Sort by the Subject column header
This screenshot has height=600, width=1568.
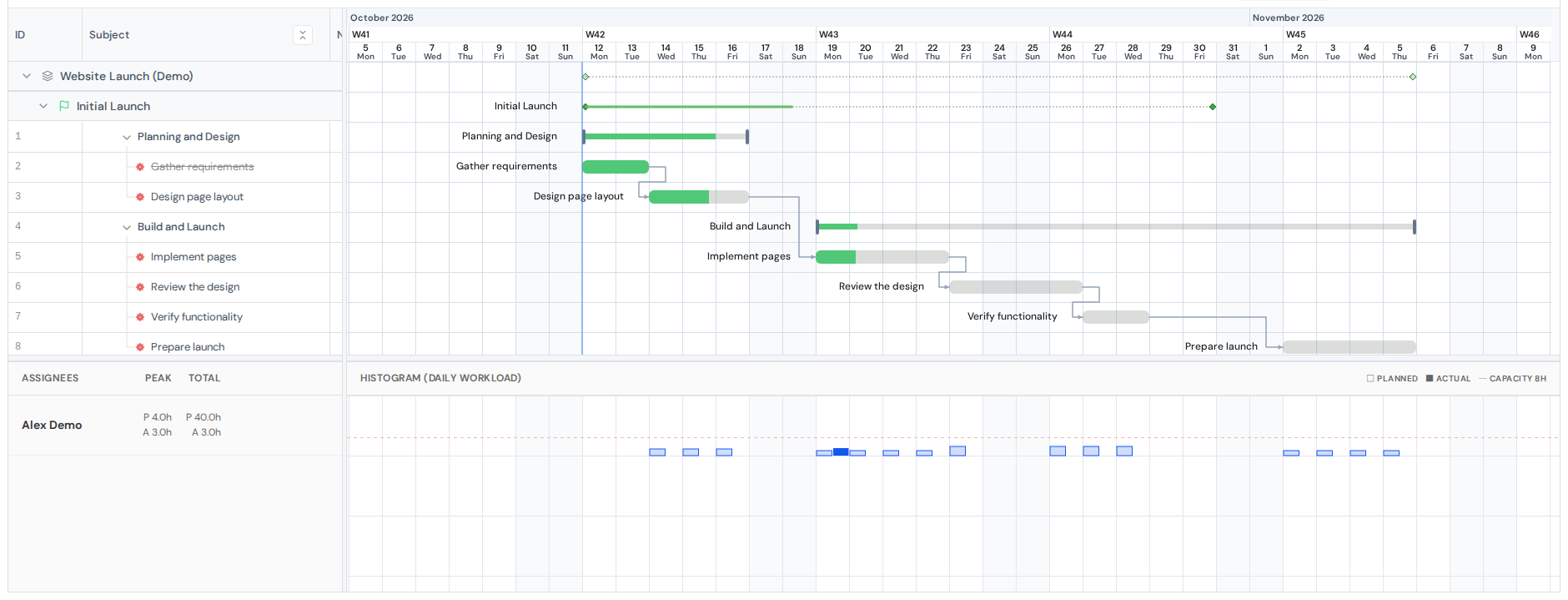click(x=109, y=35)
